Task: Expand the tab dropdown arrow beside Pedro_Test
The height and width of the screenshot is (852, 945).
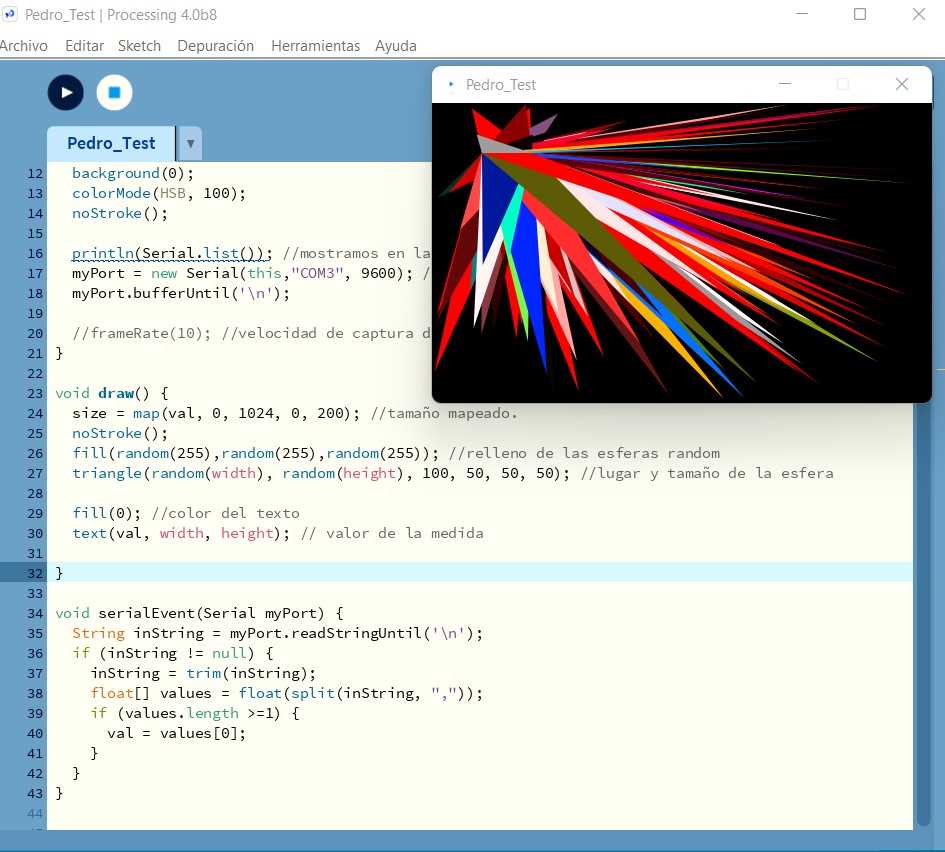Action: coord(190,144)
